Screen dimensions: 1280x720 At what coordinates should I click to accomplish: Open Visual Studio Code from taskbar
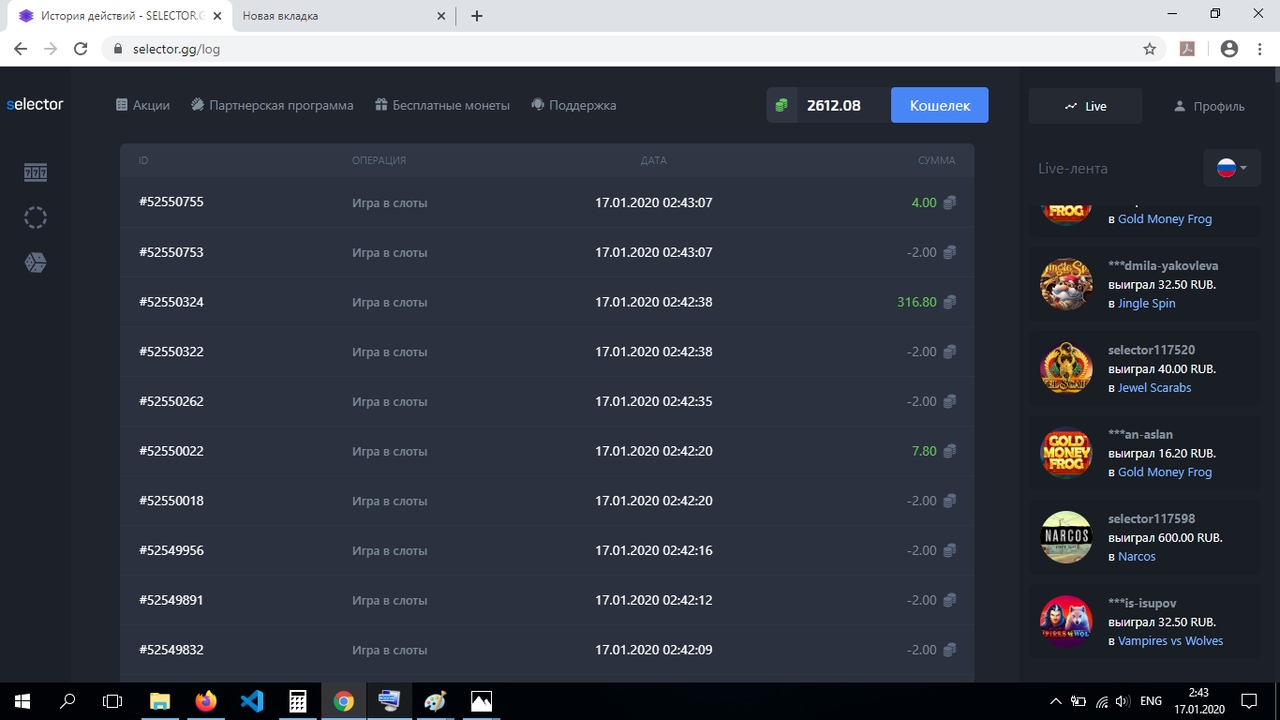coord(252,701)
